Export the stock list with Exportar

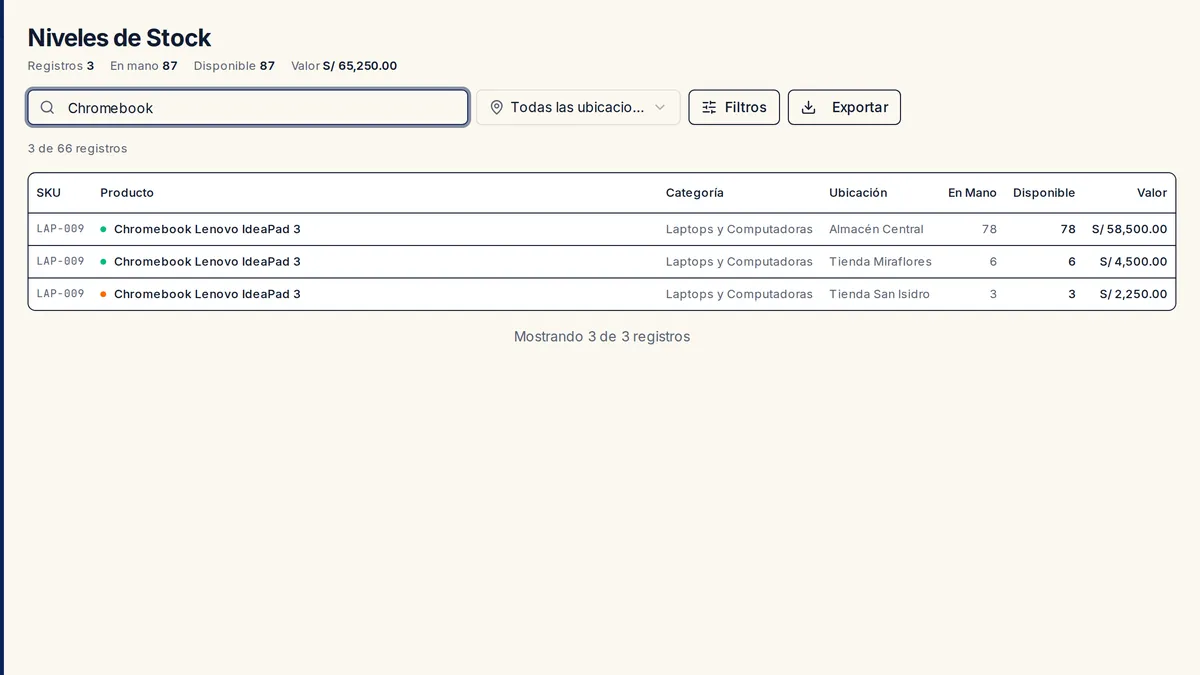[x=844, y=107]
